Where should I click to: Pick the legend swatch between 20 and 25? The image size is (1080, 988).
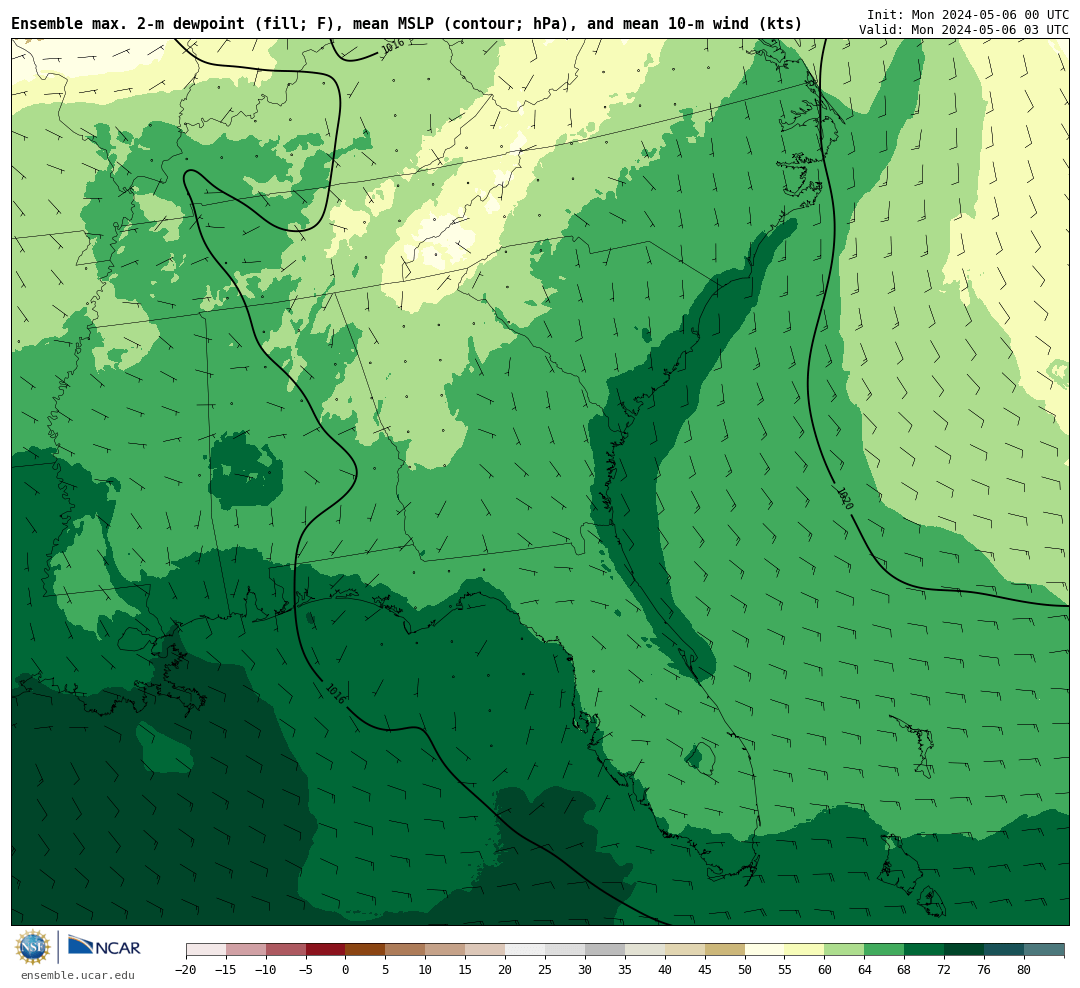[525, 950]
